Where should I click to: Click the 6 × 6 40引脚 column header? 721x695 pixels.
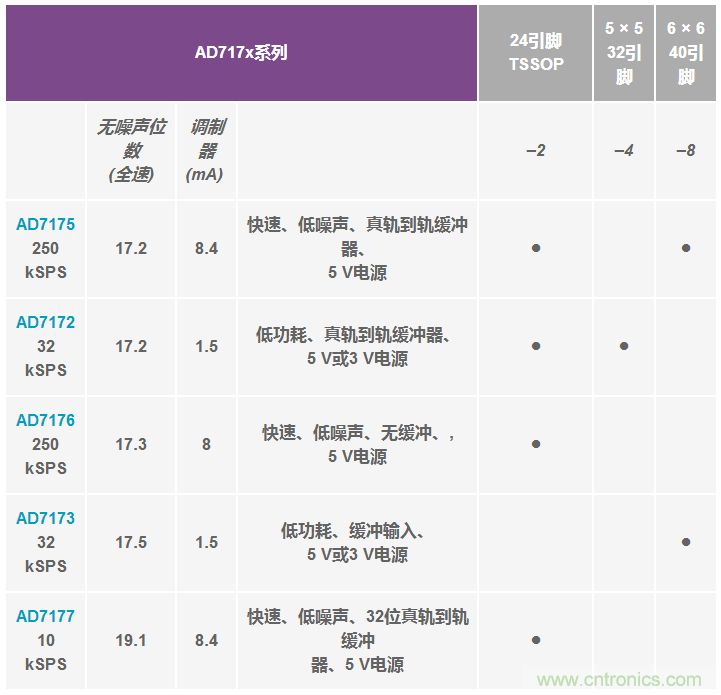(686, 52)
